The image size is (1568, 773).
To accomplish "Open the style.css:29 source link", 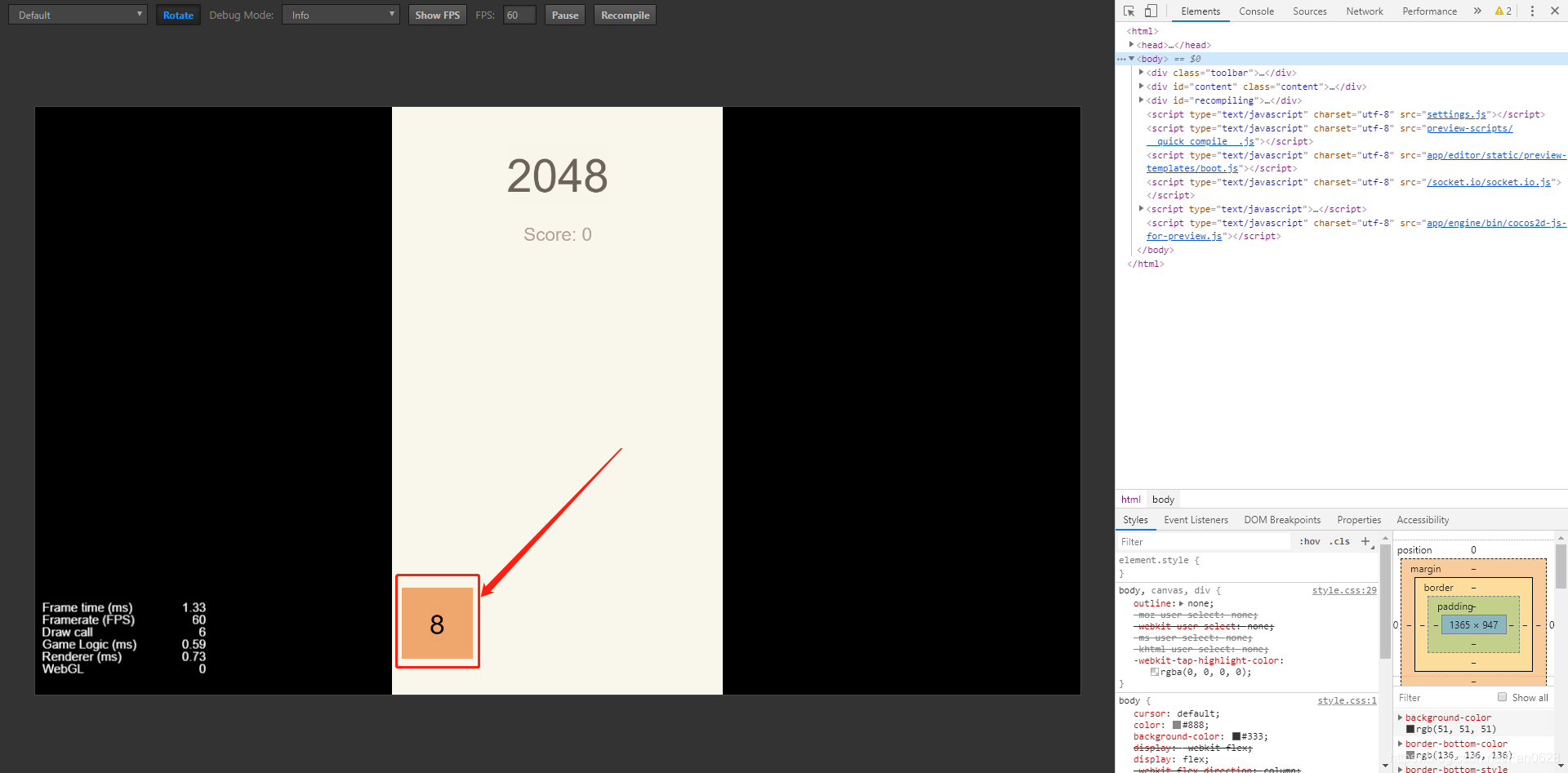I will [1344, 590].
